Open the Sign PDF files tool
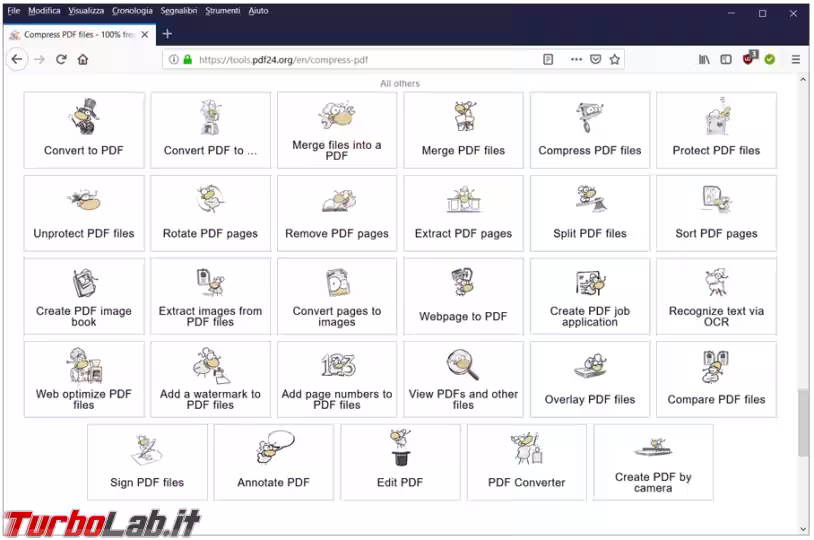Screen dimensions: 814x540 147,463
